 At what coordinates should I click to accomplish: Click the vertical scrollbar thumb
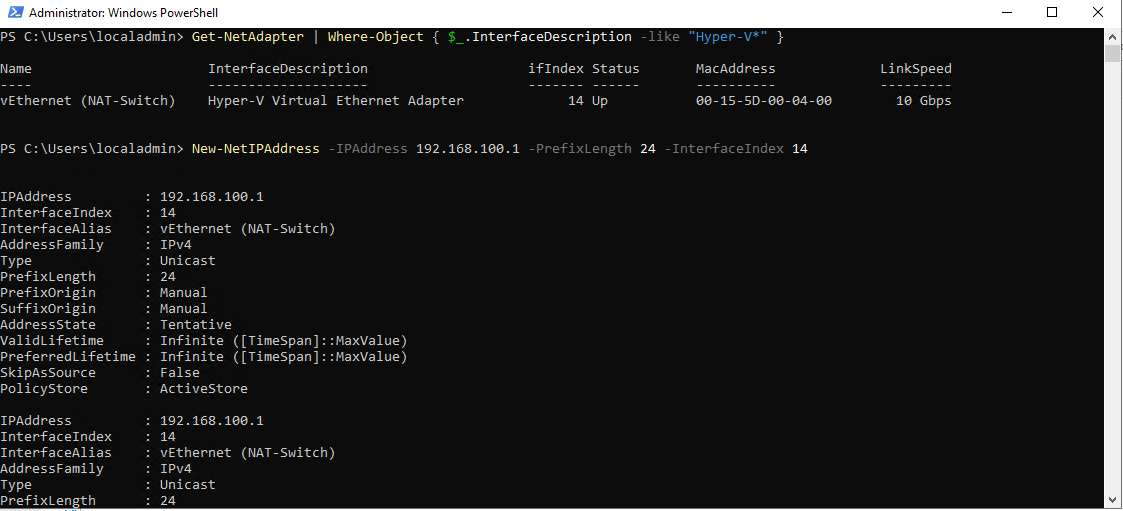[1112, 53]
